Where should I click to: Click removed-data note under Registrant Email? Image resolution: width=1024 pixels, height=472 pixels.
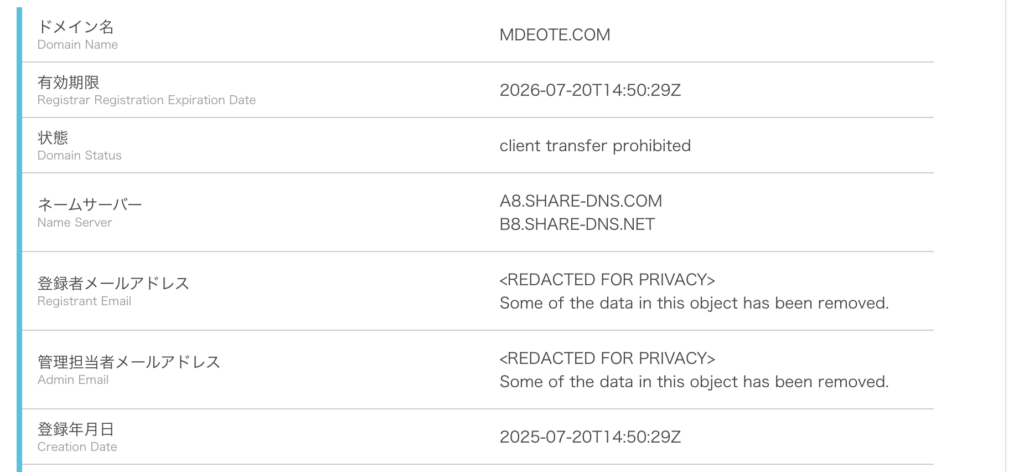694,304
